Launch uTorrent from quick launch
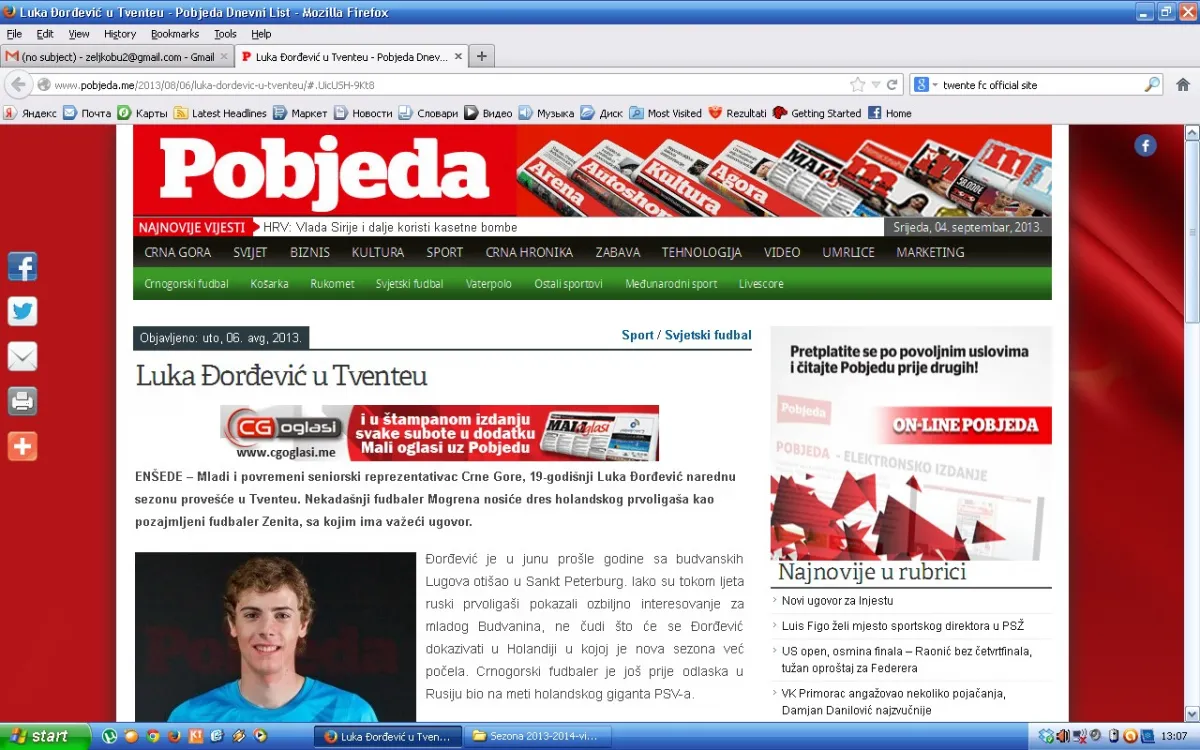 pyautogui.click(x=109, y=736)
